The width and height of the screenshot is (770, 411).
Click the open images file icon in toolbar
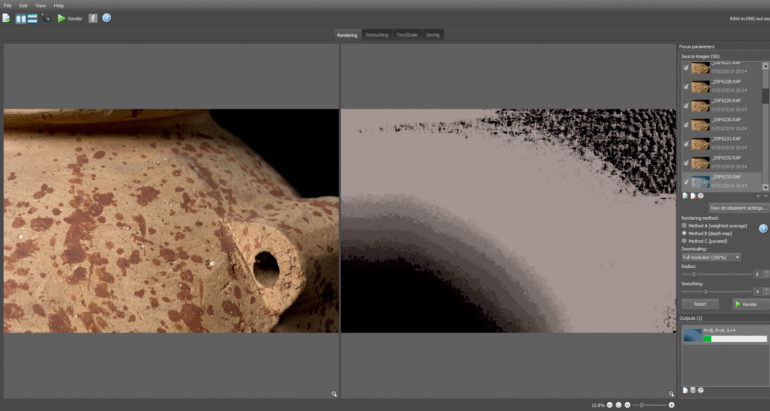pos(6,18)
